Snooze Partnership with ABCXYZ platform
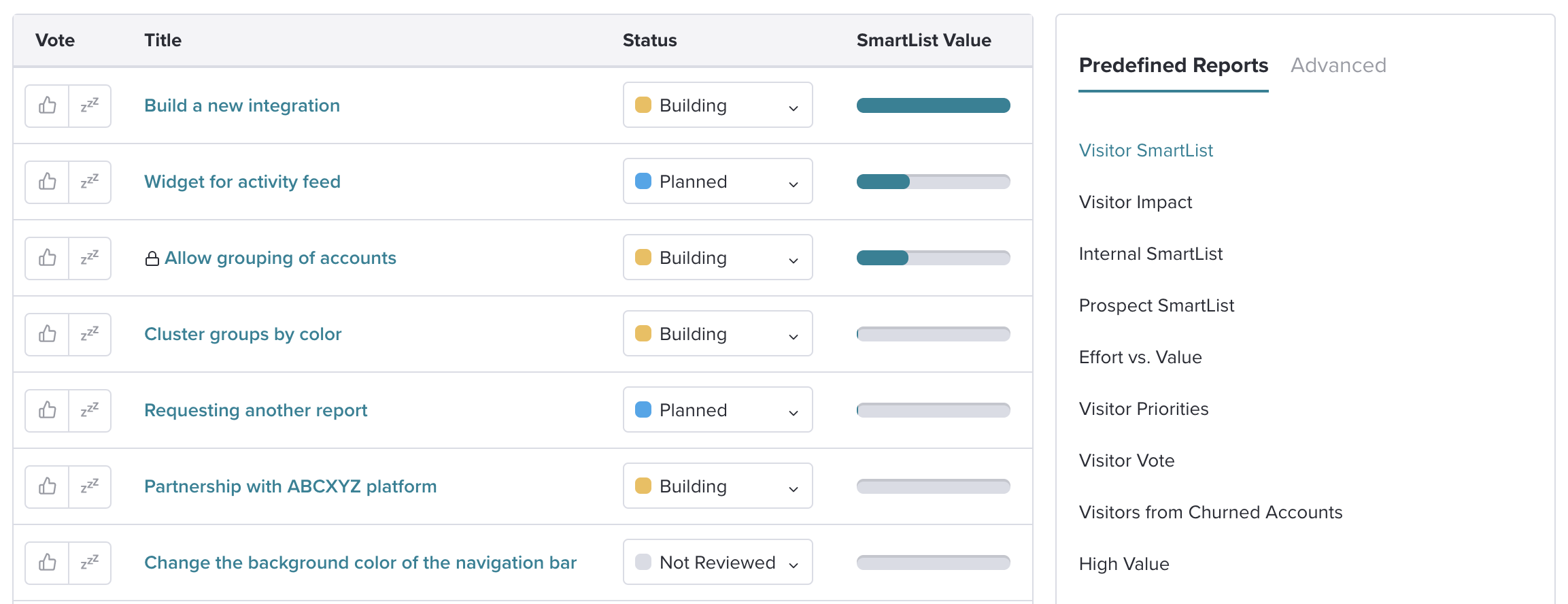This screenshot has width=1568, height=604. (90, 486)
